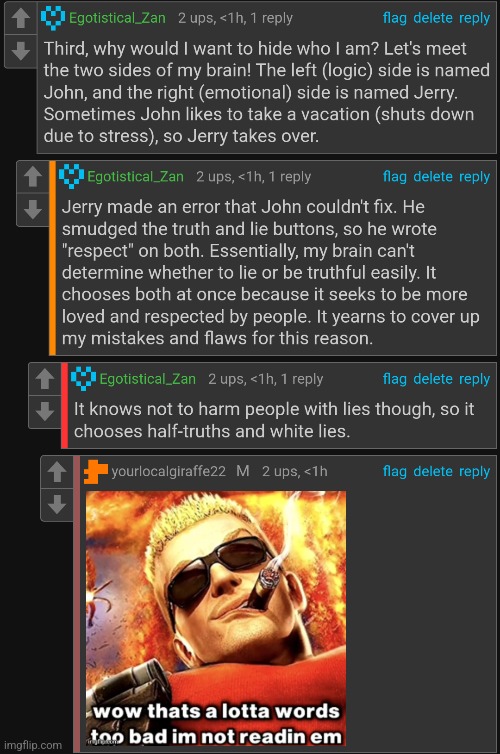Open Egotistical_Zan's profile from the first comment

tap(117, 18)
